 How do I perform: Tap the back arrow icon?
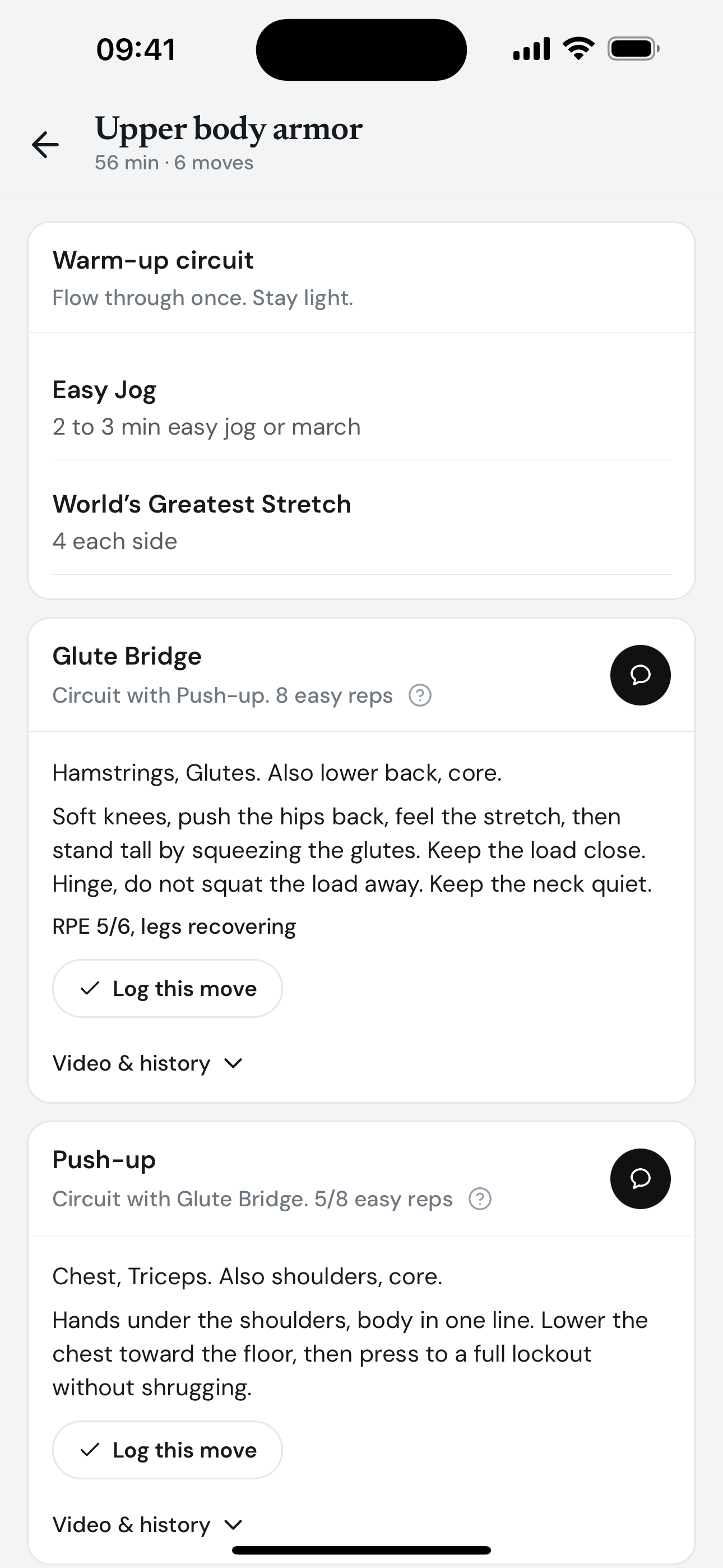(x=45, y=145)
